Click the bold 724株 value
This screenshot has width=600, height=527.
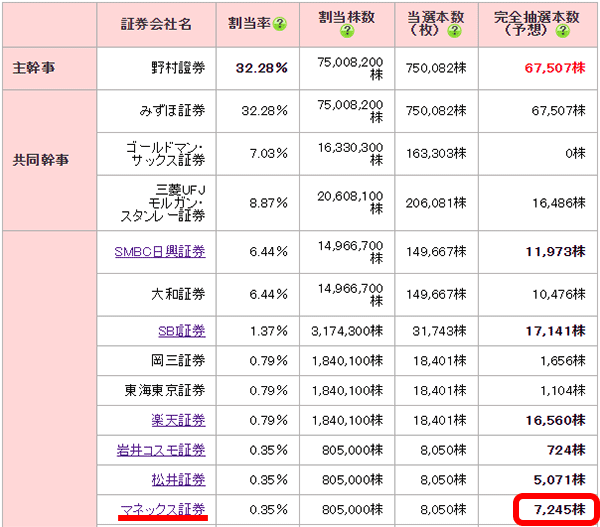[x=566, y=450]
